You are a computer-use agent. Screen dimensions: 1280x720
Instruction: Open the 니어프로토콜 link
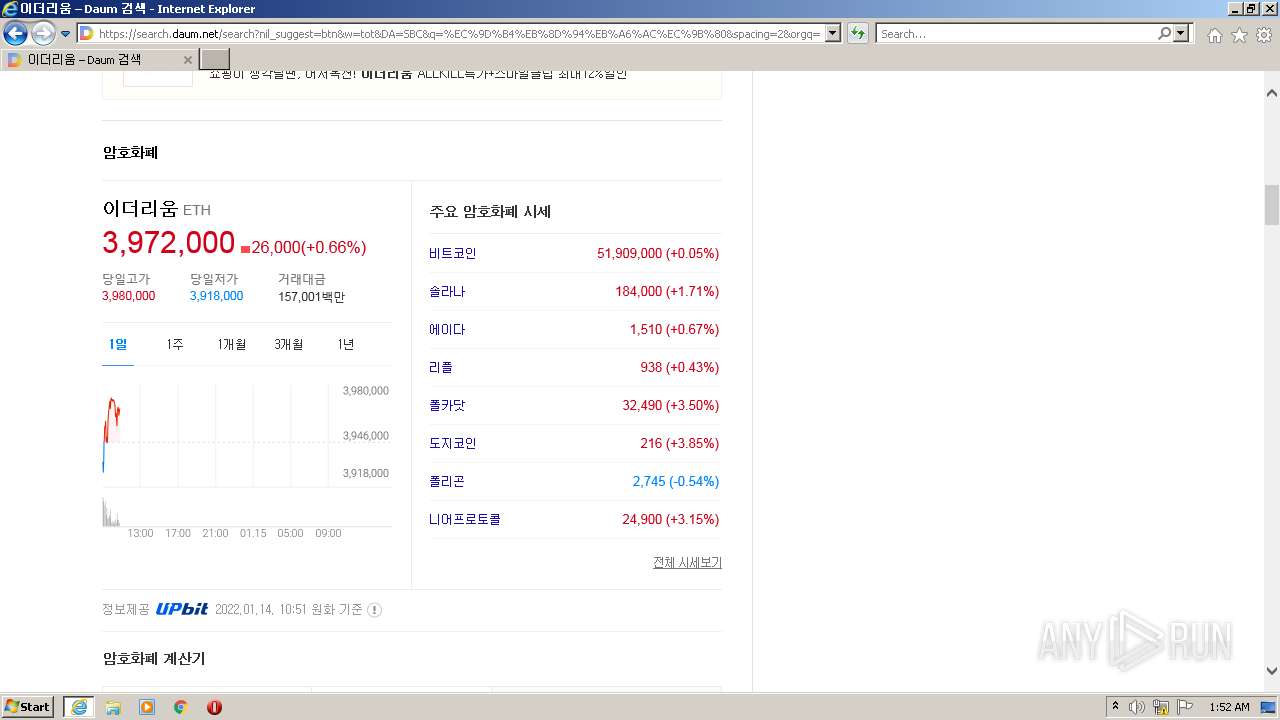coord(465,520)
